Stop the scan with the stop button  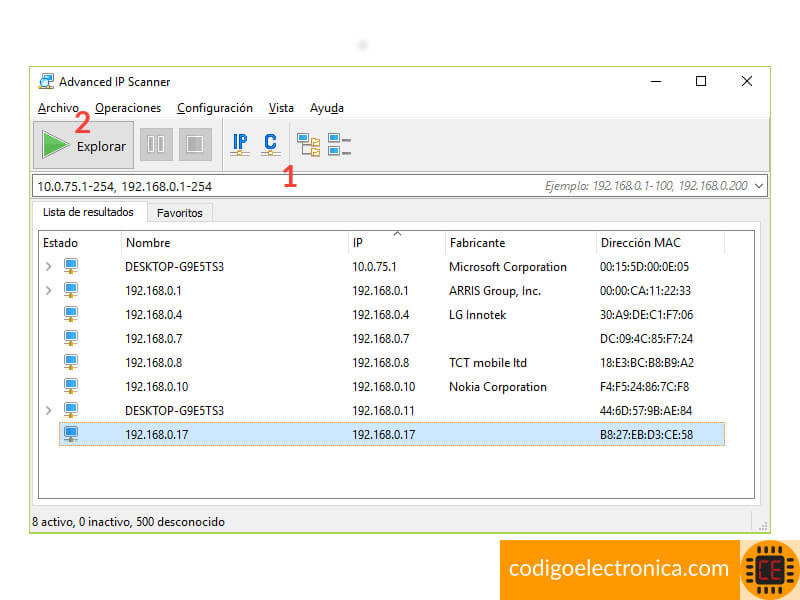click(x=195, y=144)
